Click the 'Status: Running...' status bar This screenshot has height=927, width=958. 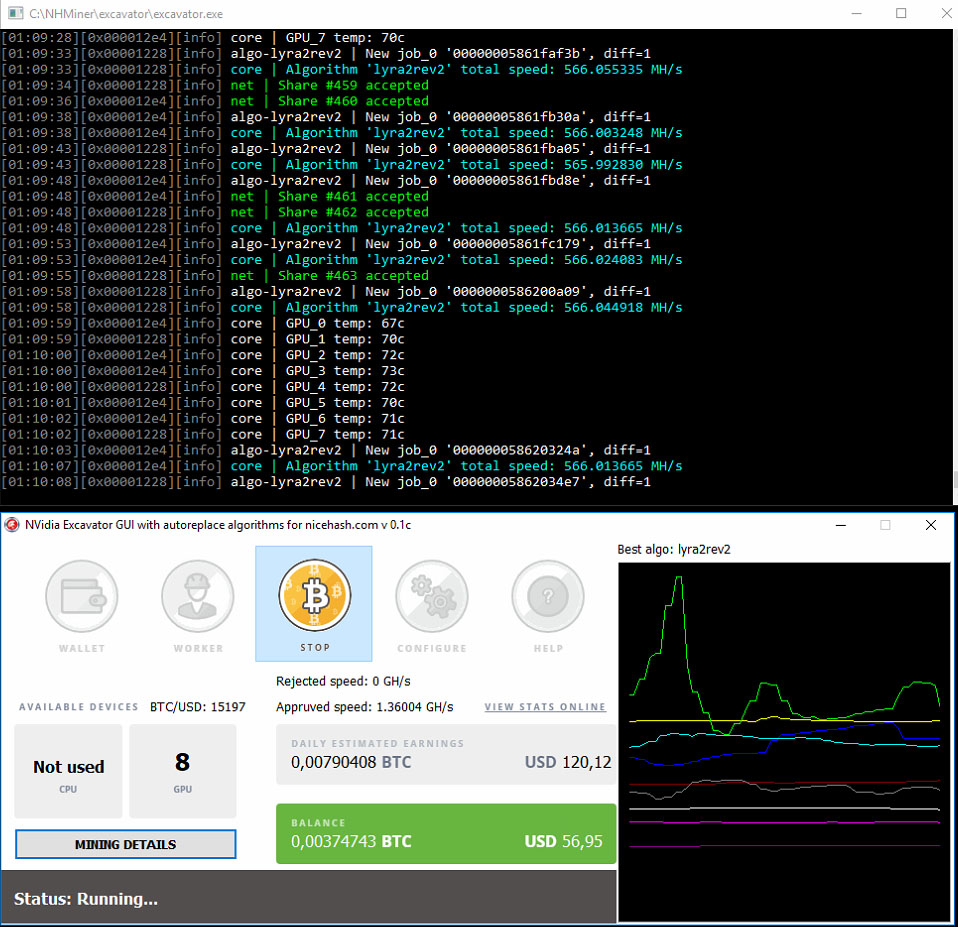click(308, 896)
